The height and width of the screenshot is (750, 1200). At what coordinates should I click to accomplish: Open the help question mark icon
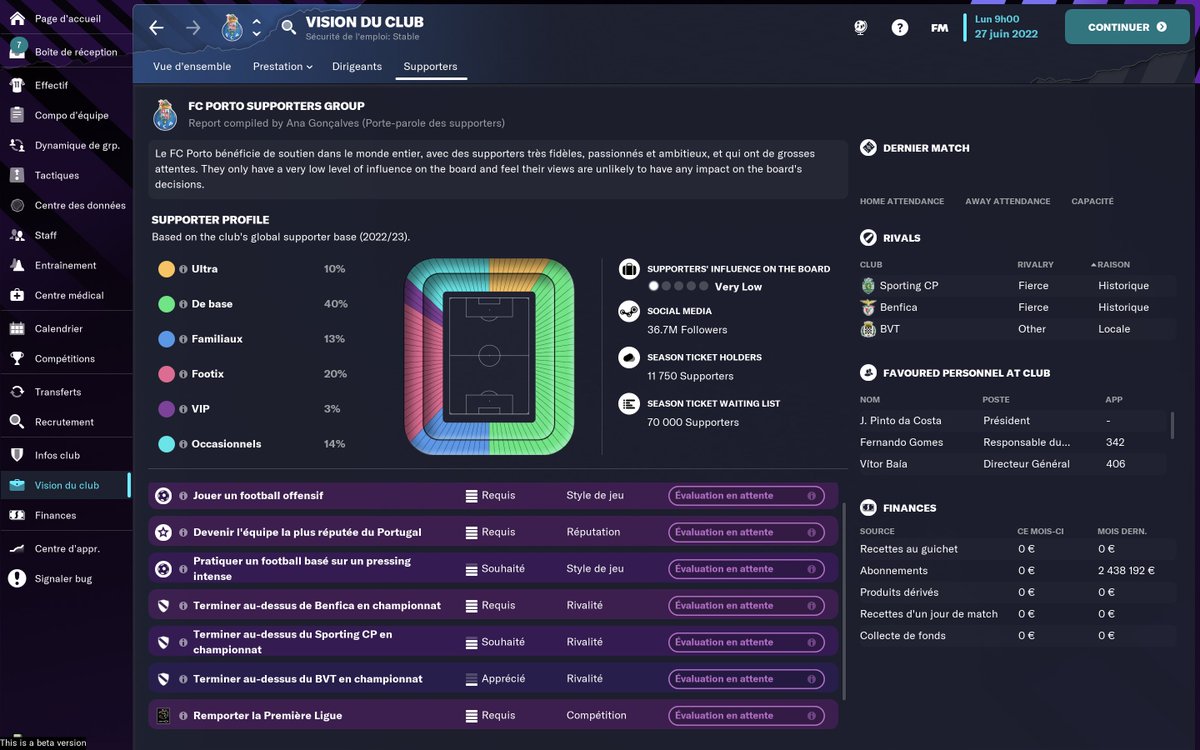(900, 28)
